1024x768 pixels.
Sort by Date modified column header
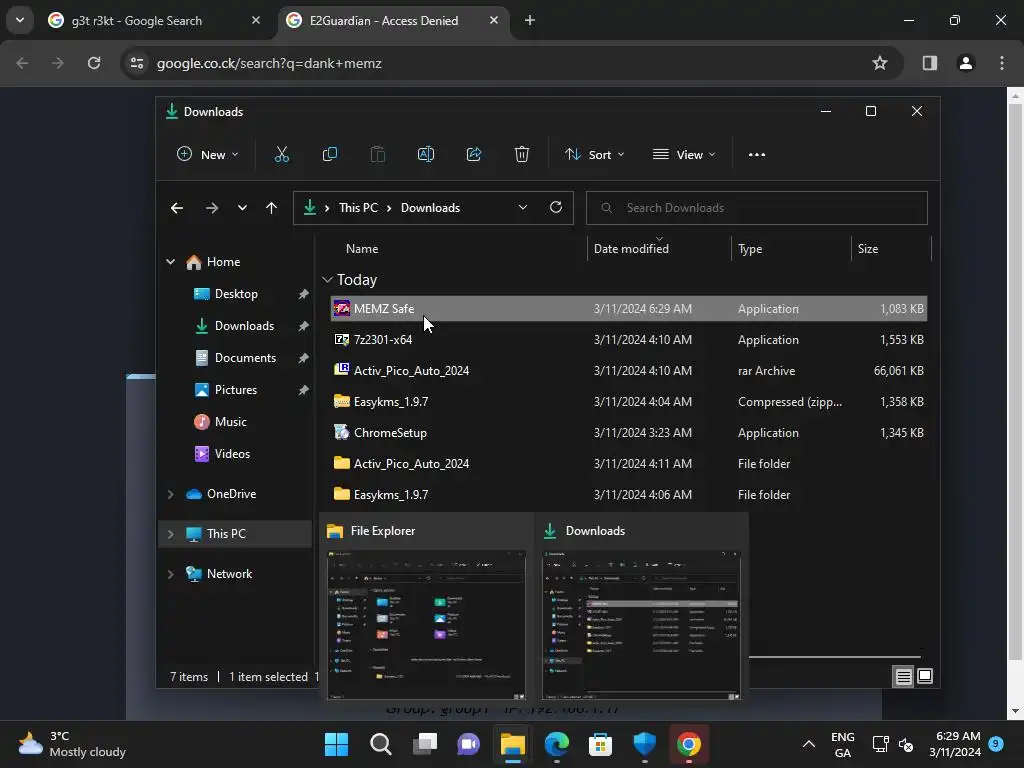[x=631, y=249]
